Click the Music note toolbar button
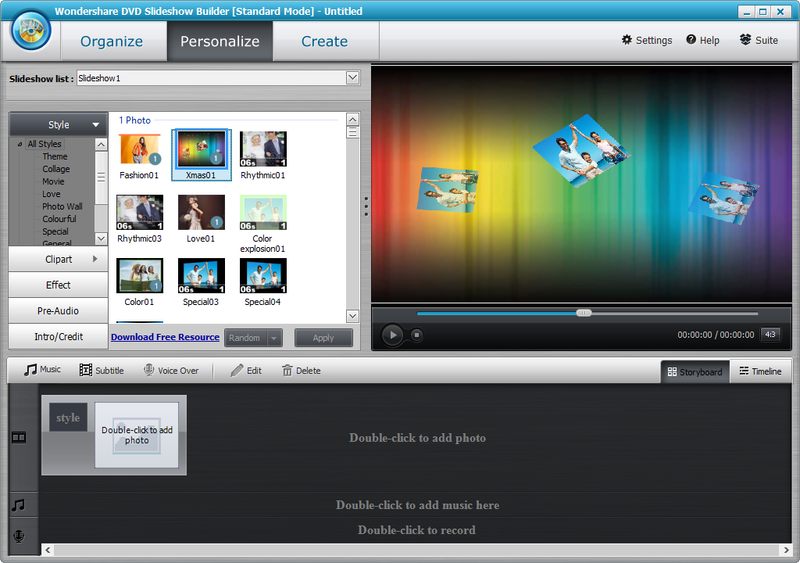800x563 pixels. coord(42,370)
